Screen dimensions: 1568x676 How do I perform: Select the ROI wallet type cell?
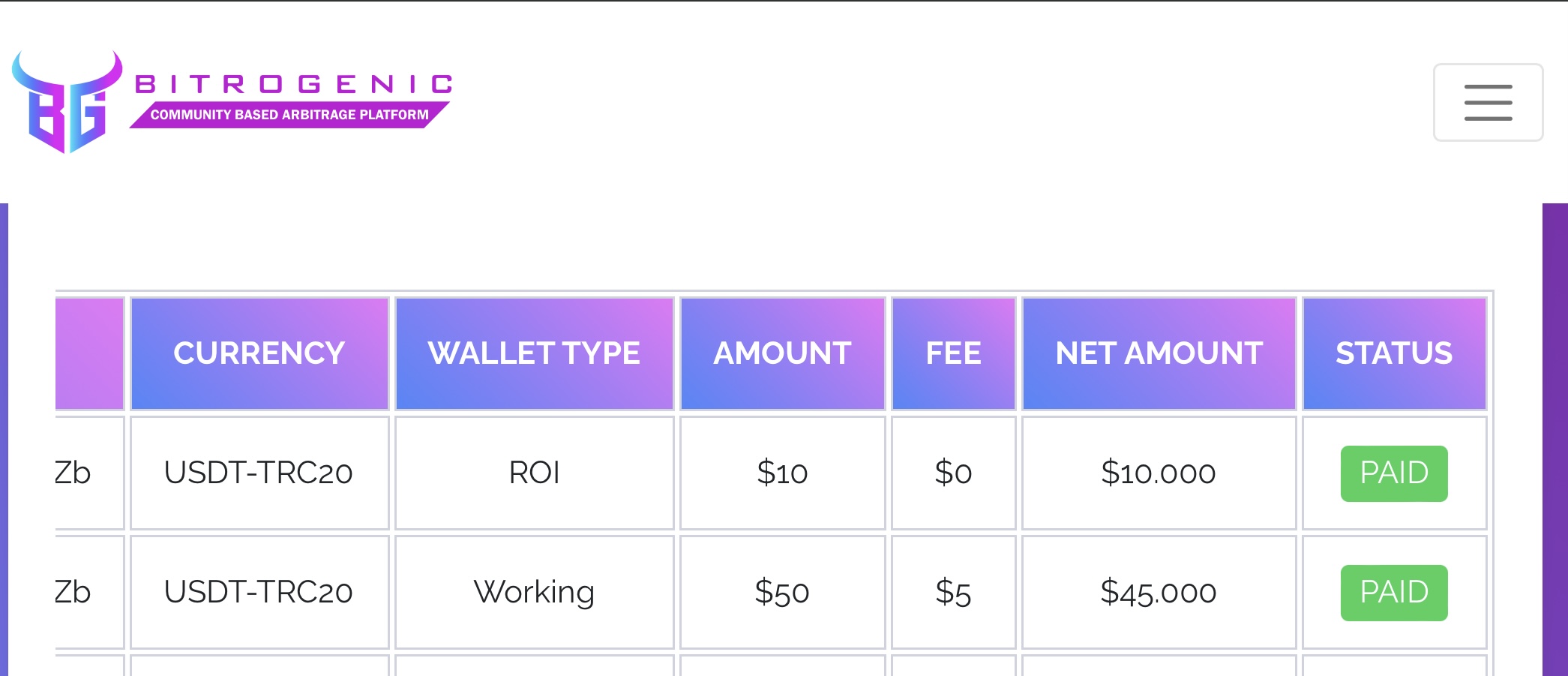pyautogui.click(x=534, y=473)
